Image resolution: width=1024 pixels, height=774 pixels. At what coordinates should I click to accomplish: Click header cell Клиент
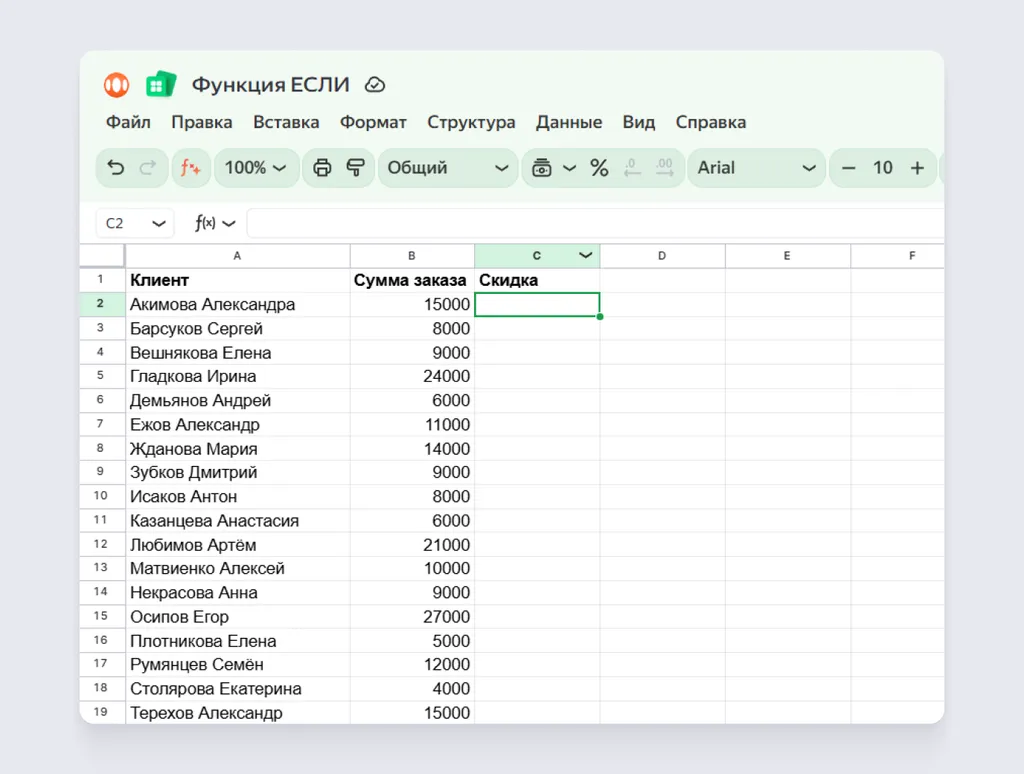click(x=238, y=280)
